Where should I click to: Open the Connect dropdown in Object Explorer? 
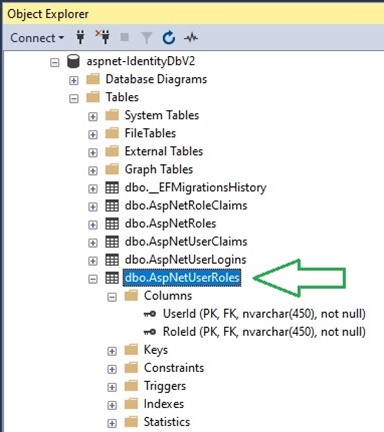coord(37,38)
